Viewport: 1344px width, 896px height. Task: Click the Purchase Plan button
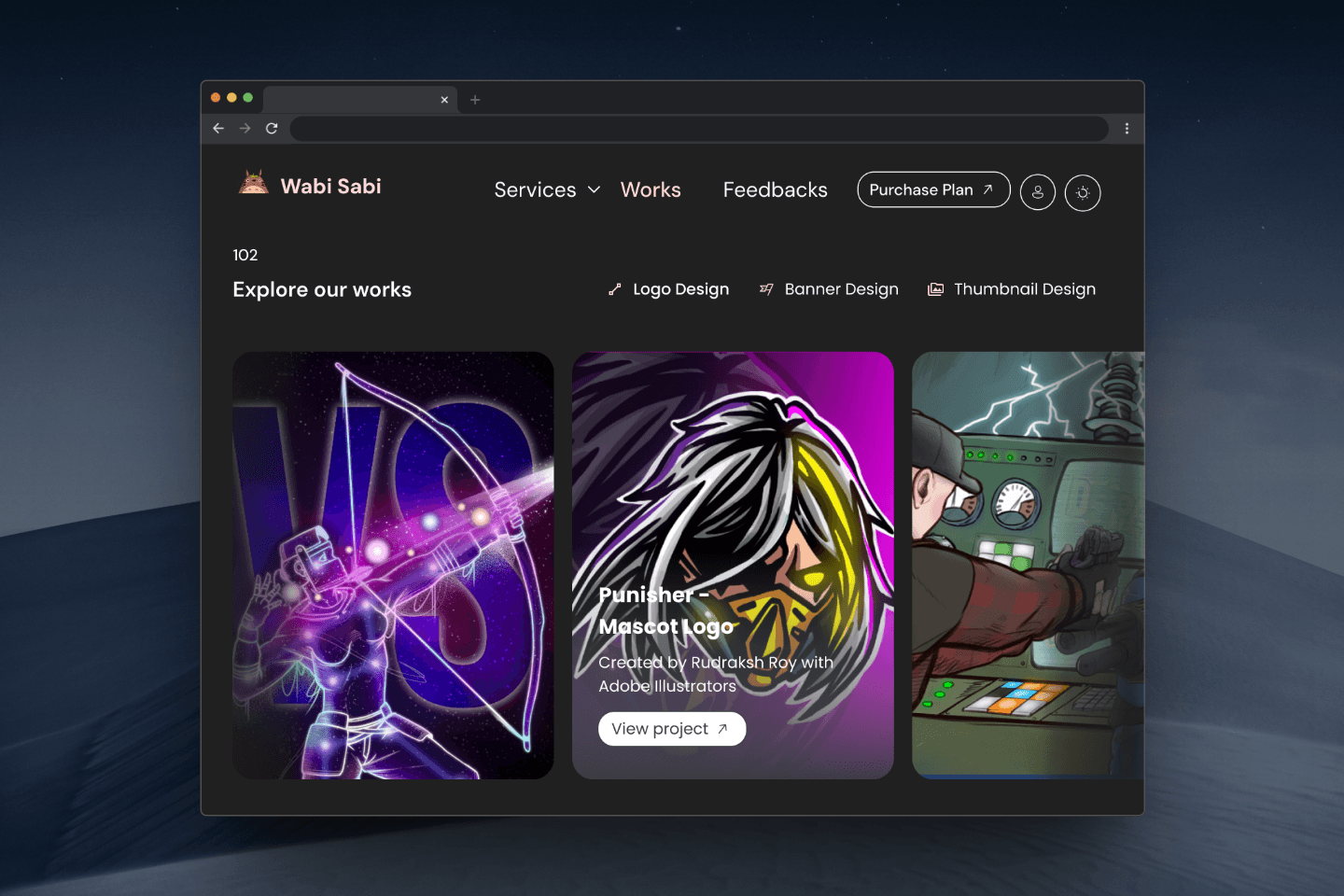[933, 189]
